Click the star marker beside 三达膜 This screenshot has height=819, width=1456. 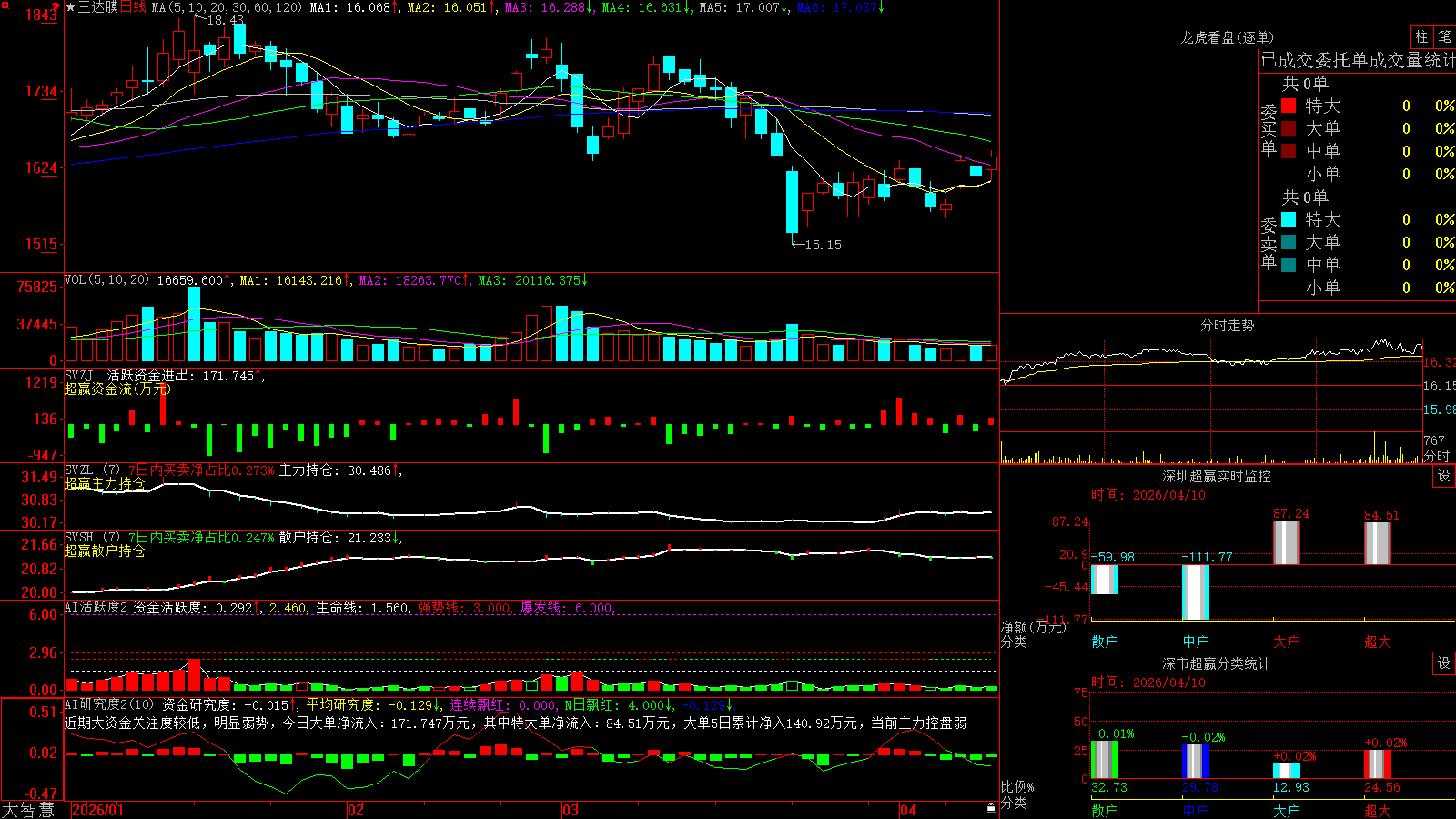71,7
